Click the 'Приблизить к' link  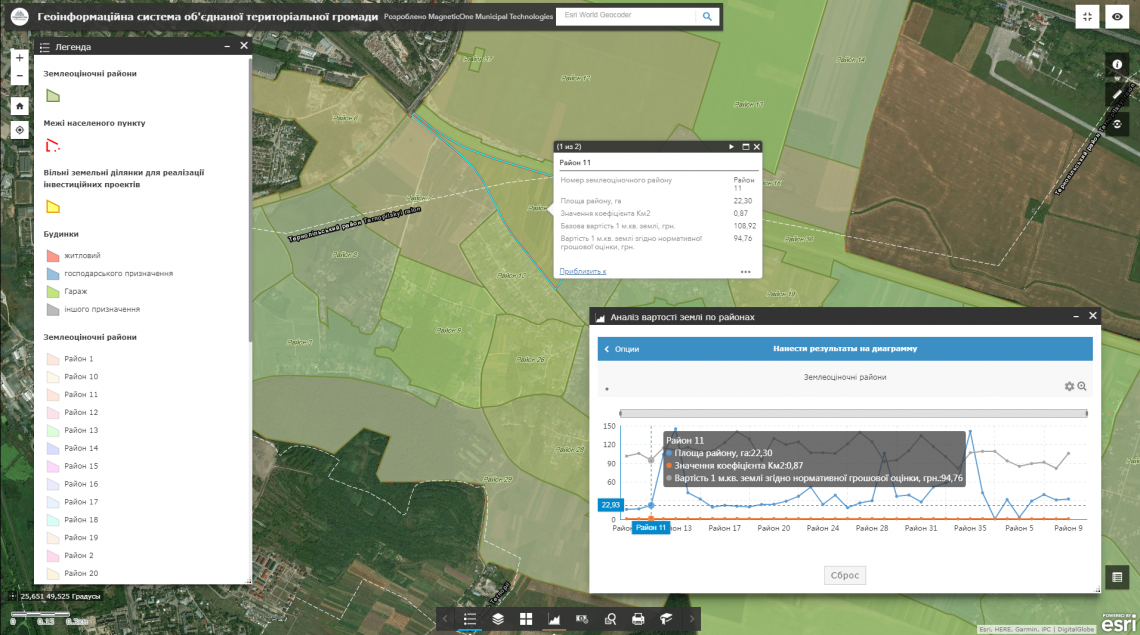pyautogui.click(x=582, y=271)
